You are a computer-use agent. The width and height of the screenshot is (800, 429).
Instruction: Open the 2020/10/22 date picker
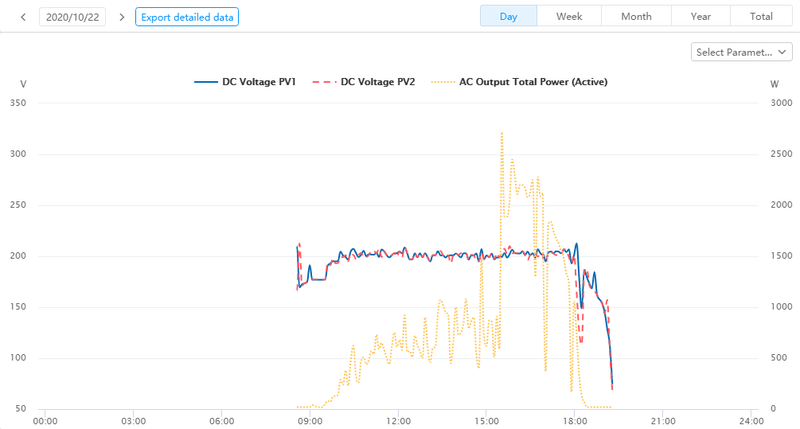point(72,17)
